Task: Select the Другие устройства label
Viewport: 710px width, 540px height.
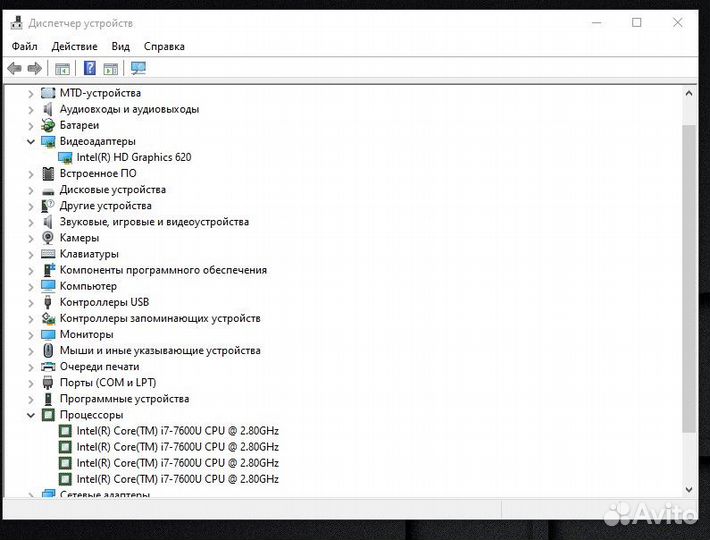Action: pyautogui.click(x=106, y=205)
